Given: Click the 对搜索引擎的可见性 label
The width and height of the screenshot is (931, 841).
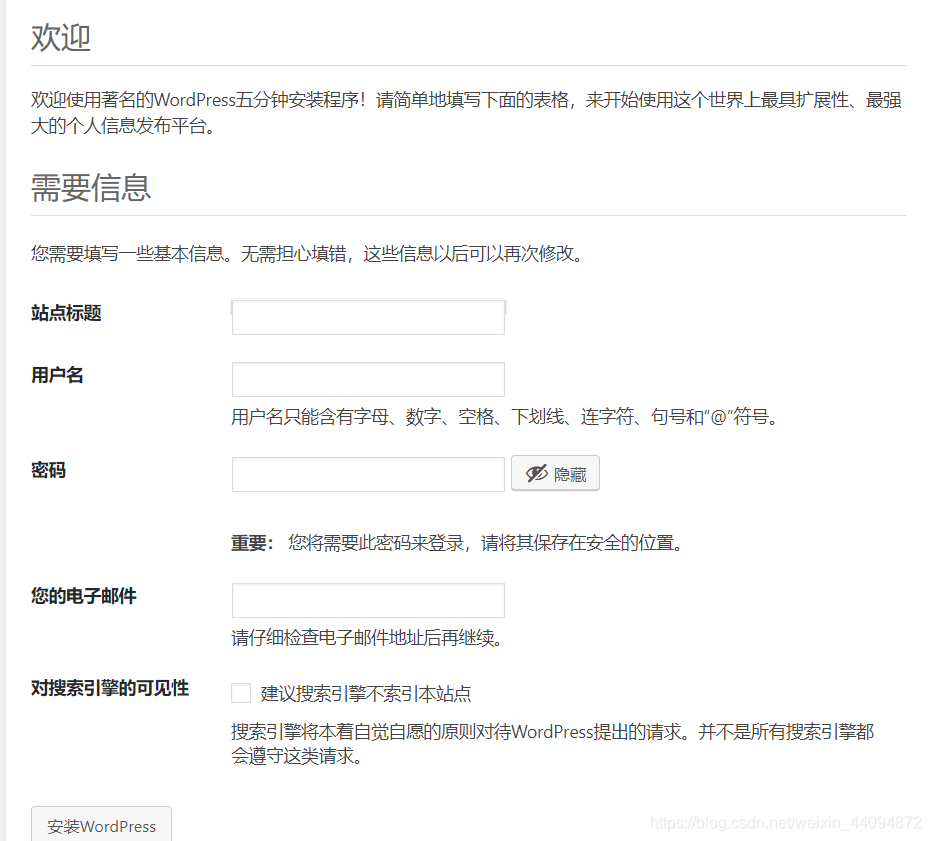Looking at the screenshot, I should point(110,688).
